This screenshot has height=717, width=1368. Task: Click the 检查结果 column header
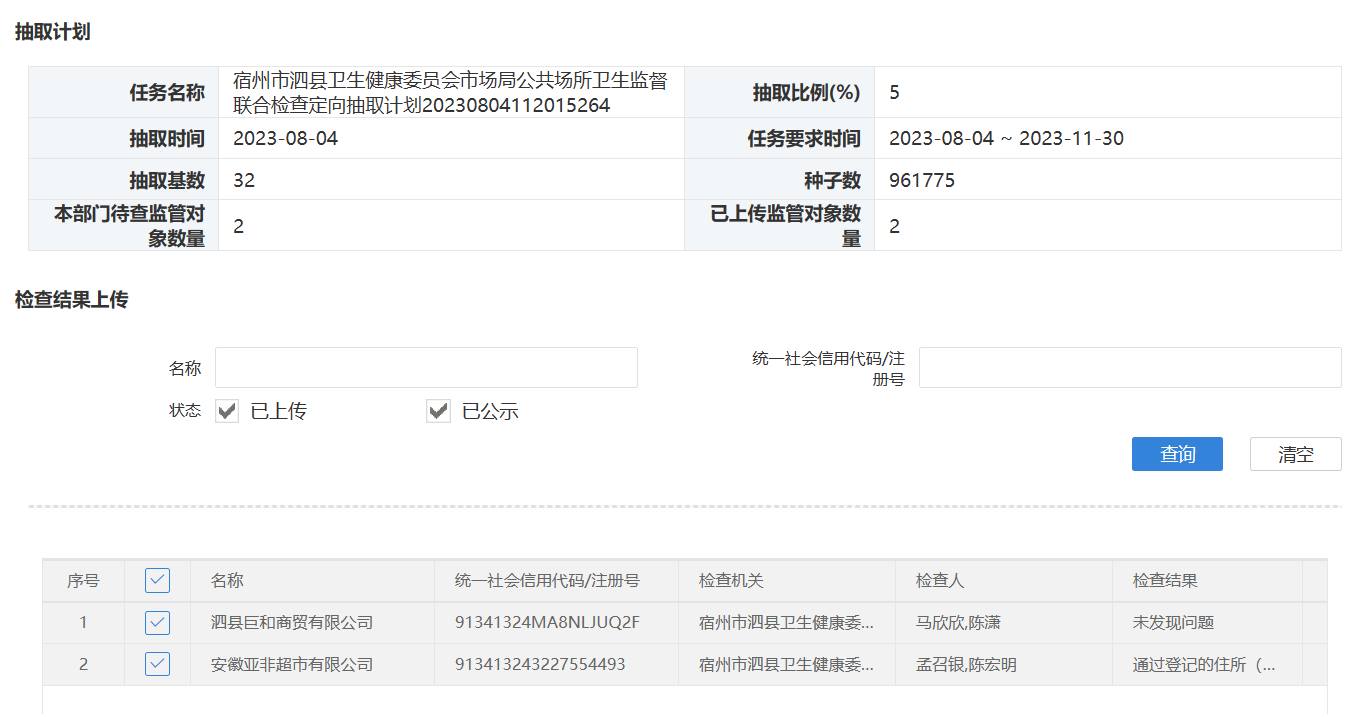click(1207, 580)
